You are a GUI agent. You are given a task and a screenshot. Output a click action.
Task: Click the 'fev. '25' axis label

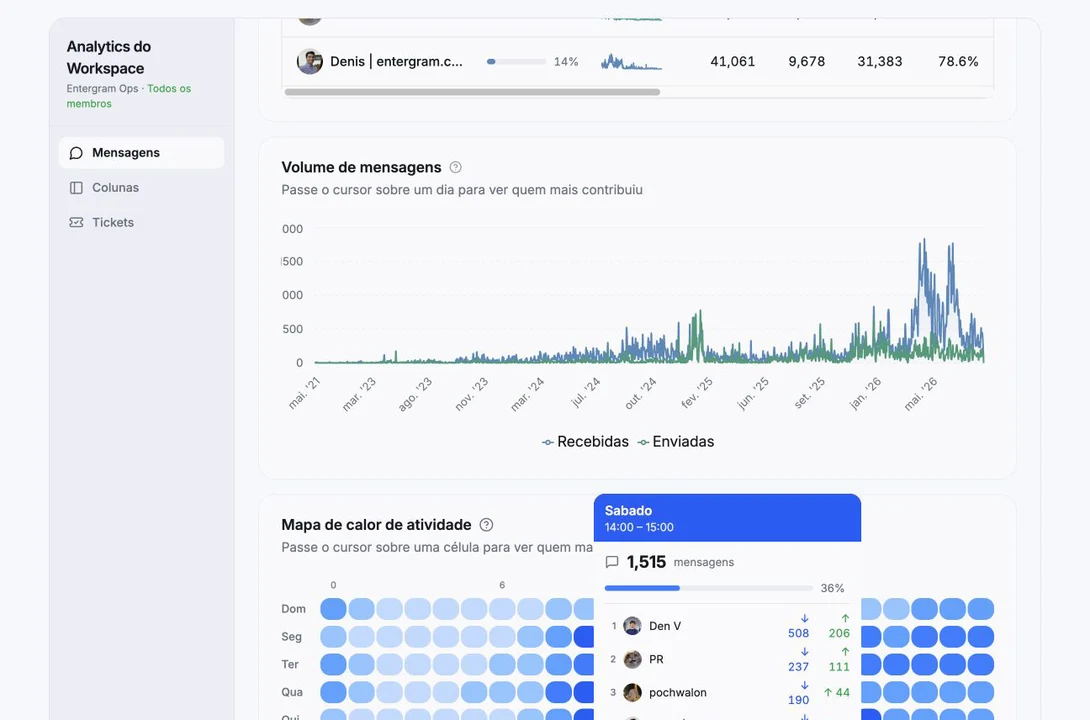click(x=697, y=394)
